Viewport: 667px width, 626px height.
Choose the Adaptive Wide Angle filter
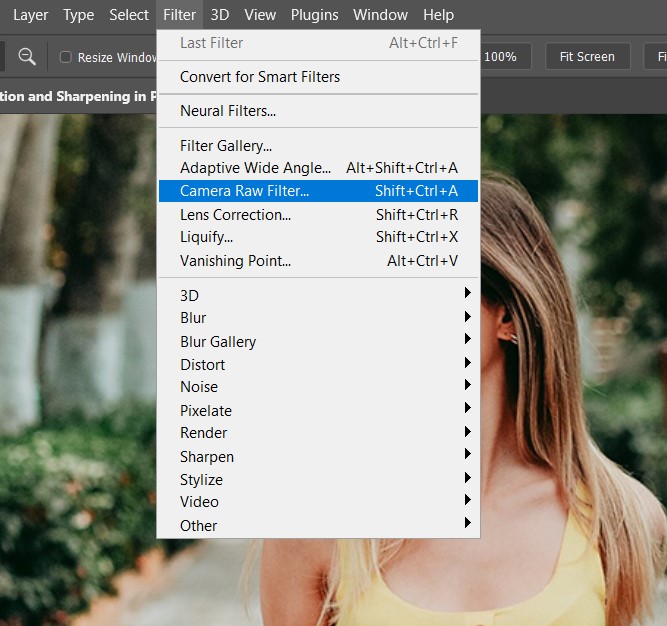[x=255, y=168]
